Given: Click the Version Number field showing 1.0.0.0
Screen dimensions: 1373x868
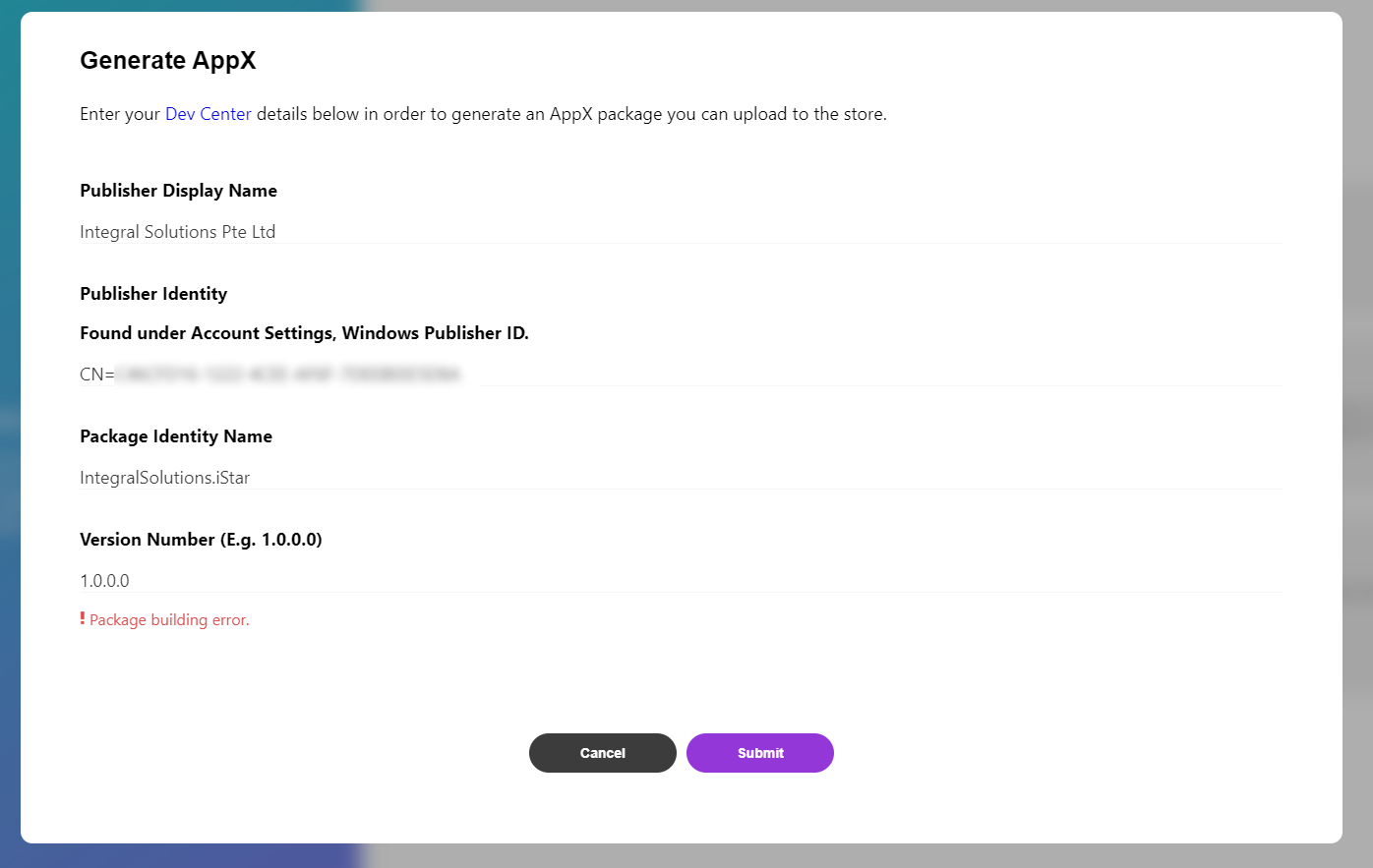Looking at the screenshot, I should 681,581.
